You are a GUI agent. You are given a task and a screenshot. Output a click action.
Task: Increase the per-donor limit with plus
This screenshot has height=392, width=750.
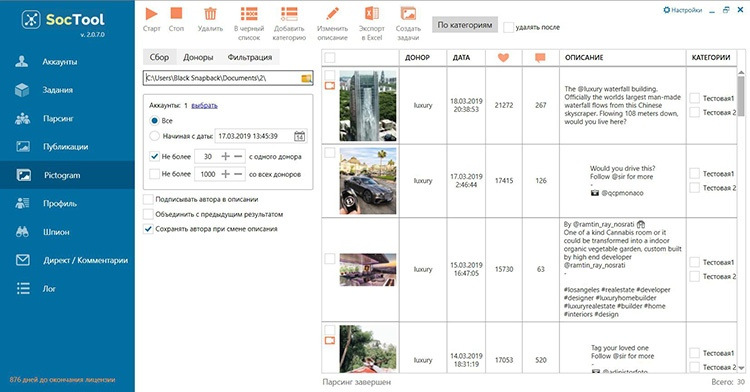(x=225, y=156)
